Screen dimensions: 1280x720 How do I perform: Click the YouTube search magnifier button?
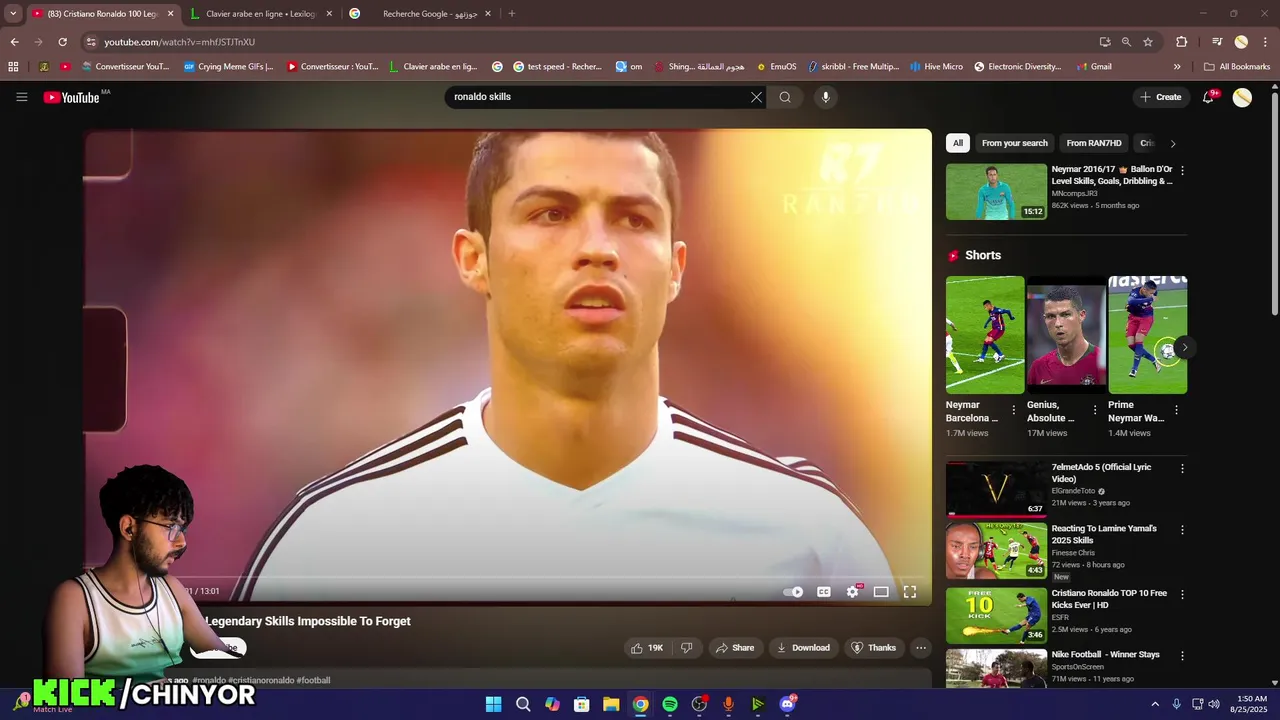[x=785, y=97]
